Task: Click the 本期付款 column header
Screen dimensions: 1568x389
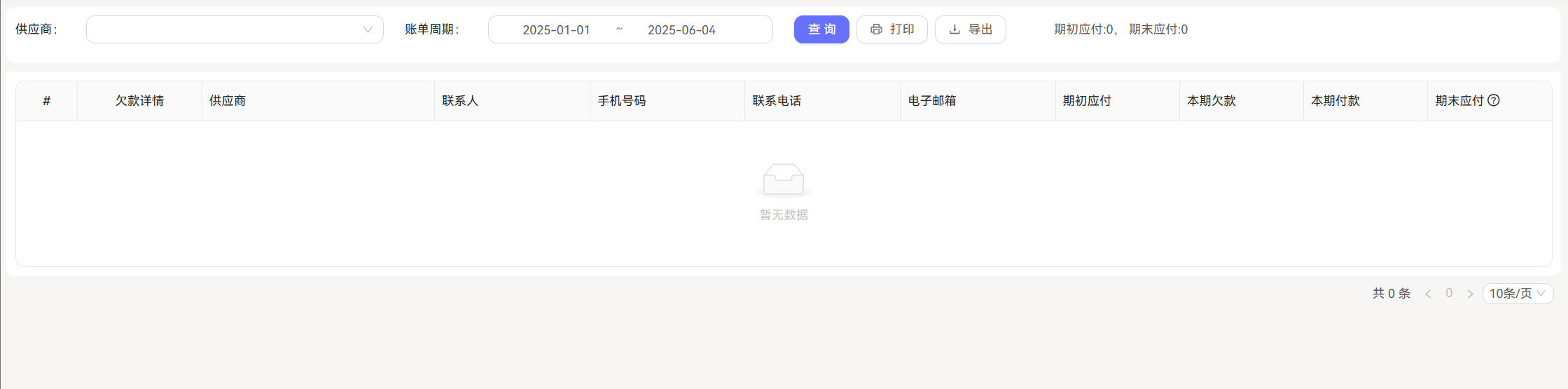Action: [x=1366, y=101]
